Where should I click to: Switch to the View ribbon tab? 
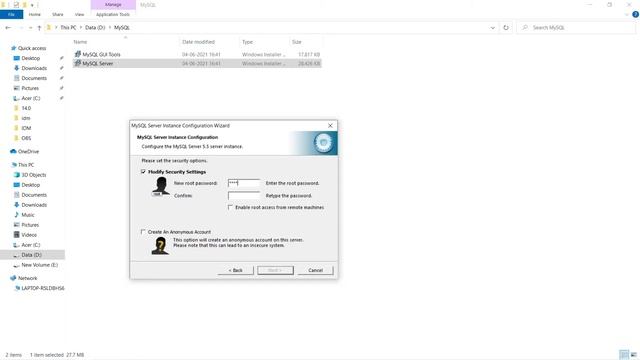pos(79,14)
